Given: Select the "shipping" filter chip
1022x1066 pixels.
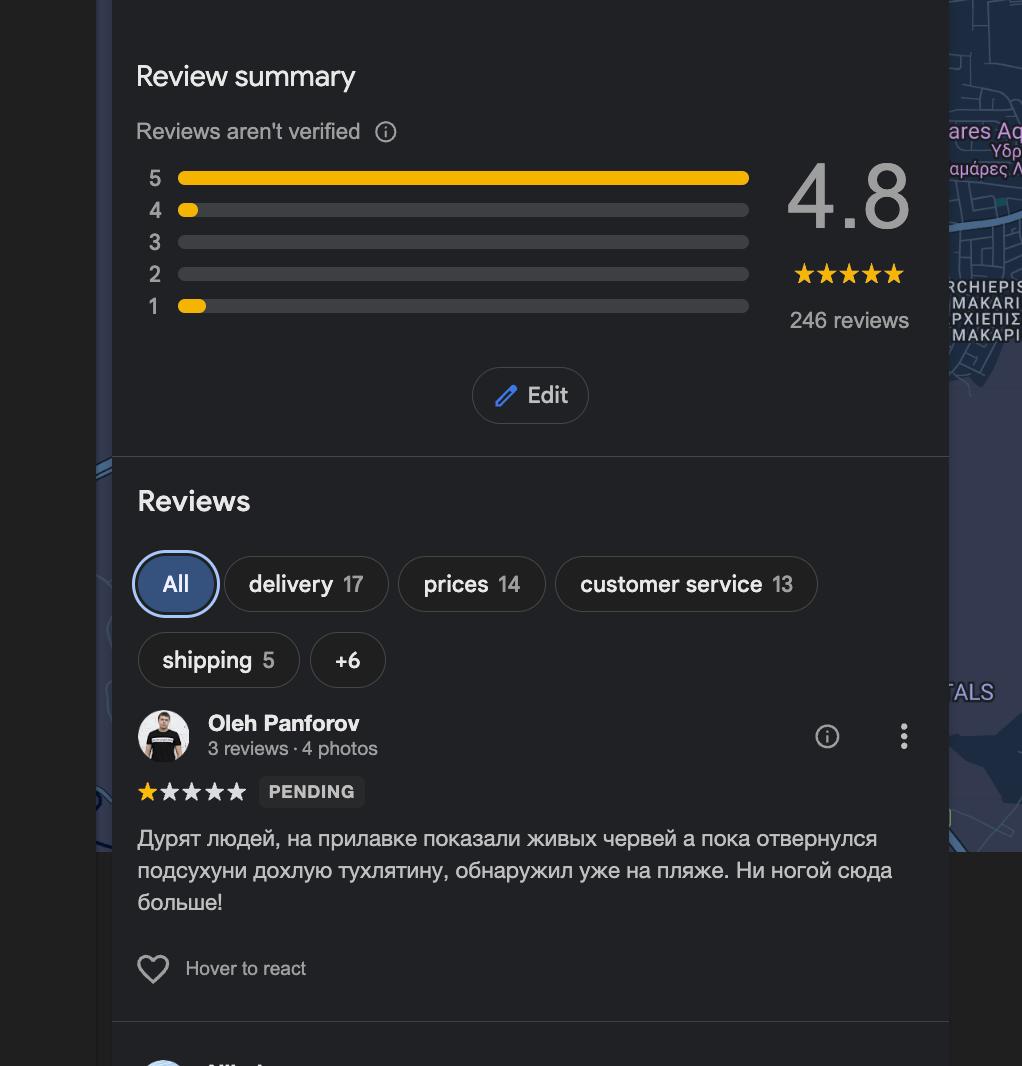Looking at the screenshot, I should [x=218, y=660].
